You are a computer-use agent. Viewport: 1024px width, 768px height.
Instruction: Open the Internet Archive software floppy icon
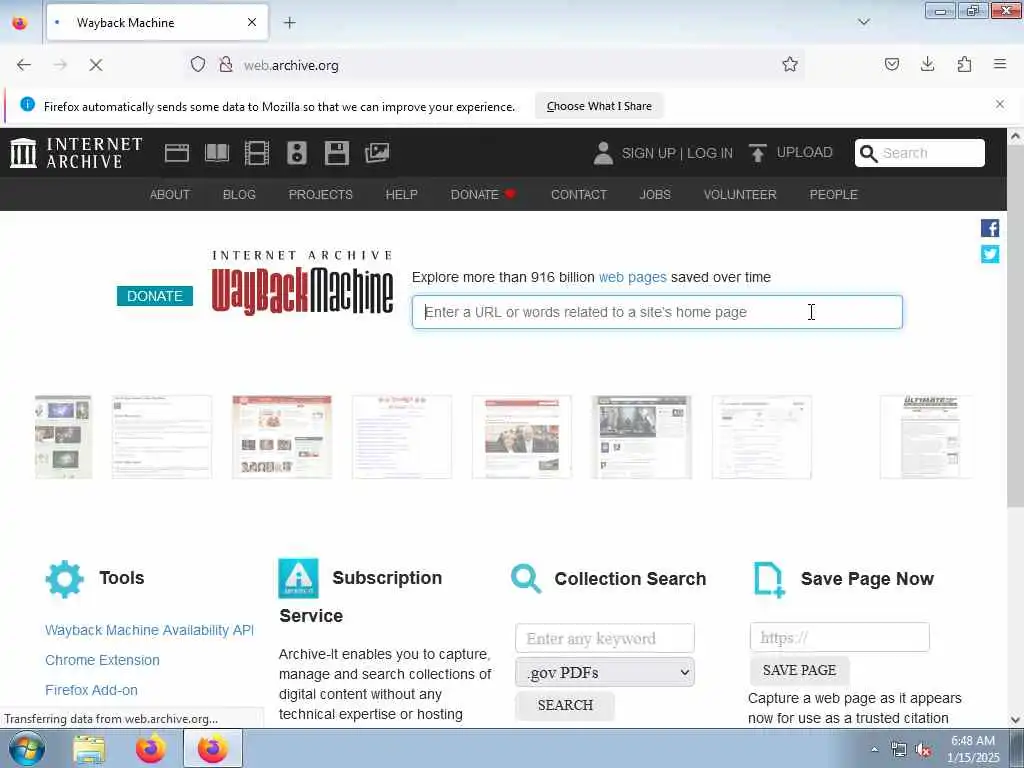pos(336,153)
